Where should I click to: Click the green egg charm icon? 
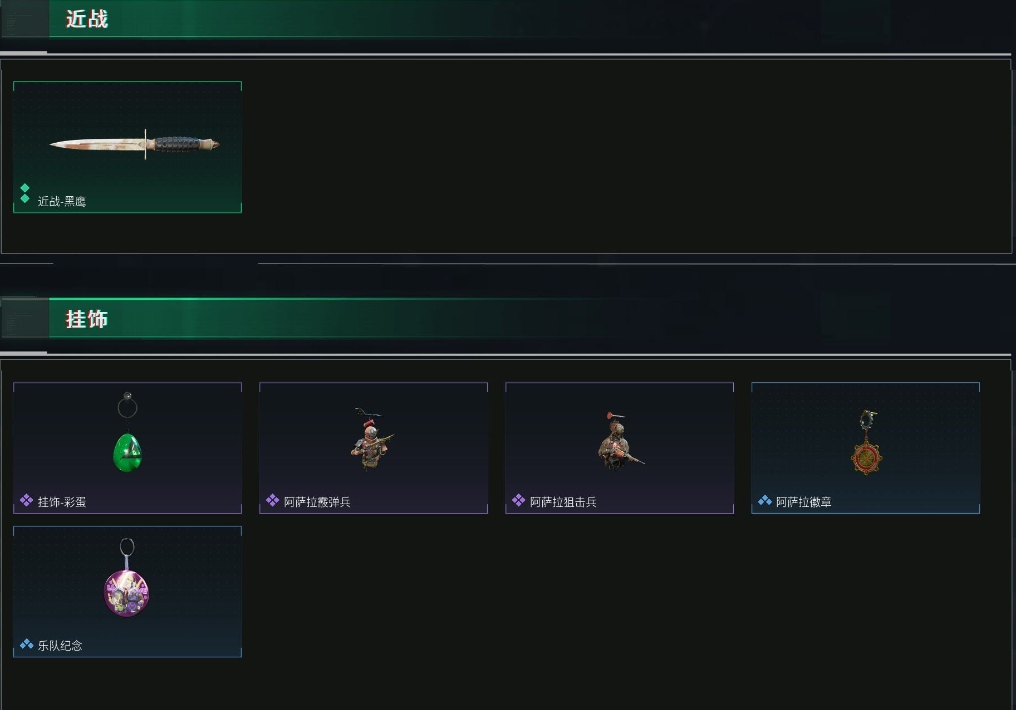coord(128,433)
